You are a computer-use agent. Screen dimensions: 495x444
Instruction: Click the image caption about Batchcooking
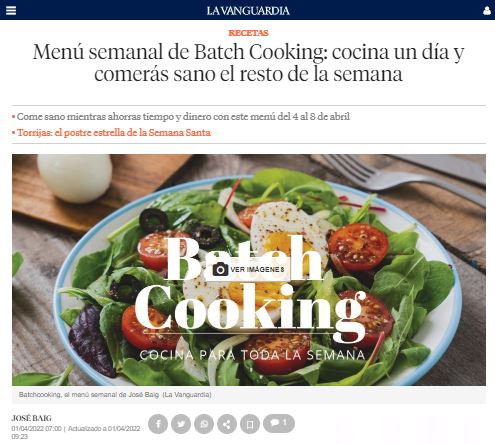click(115, 395)
